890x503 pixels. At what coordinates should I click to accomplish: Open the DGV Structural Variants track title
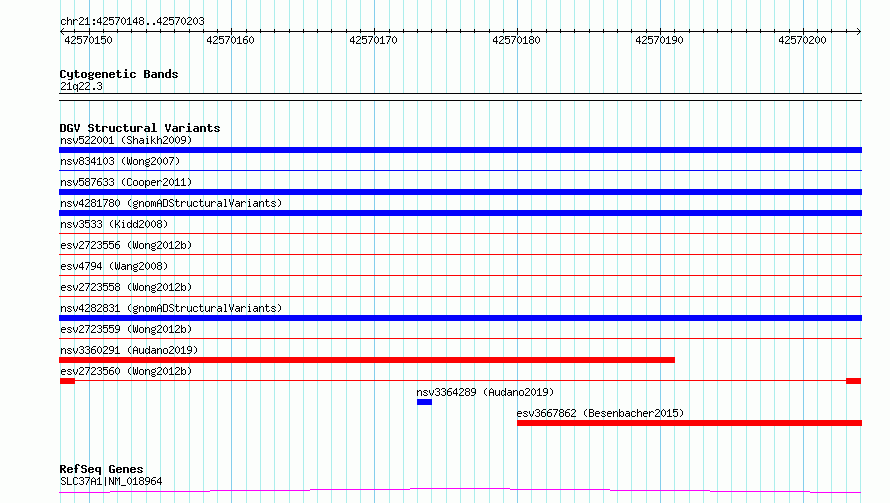(140, 128)
